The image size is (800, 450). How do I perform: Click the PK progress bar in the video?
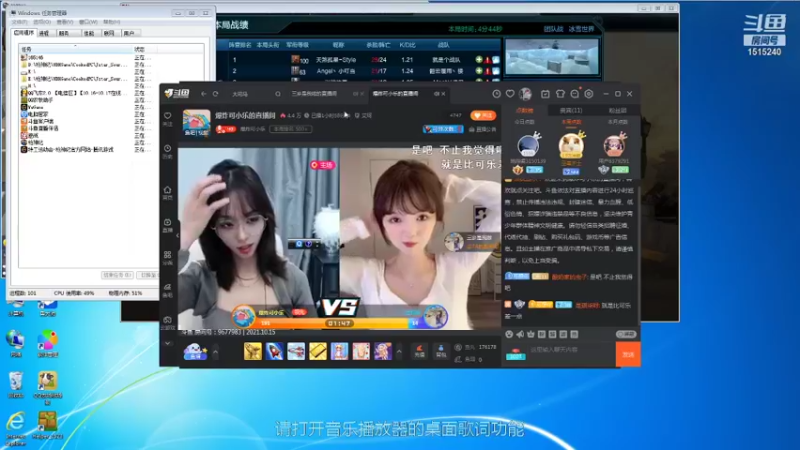tap(339, 323)
